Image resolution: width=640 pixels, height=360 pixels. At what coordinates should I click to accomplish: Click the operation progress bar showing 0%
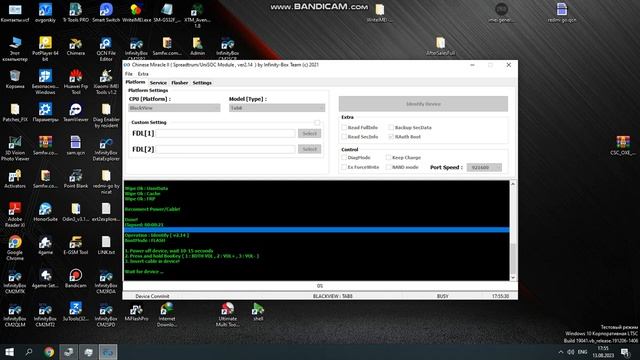tap(320, 286)
